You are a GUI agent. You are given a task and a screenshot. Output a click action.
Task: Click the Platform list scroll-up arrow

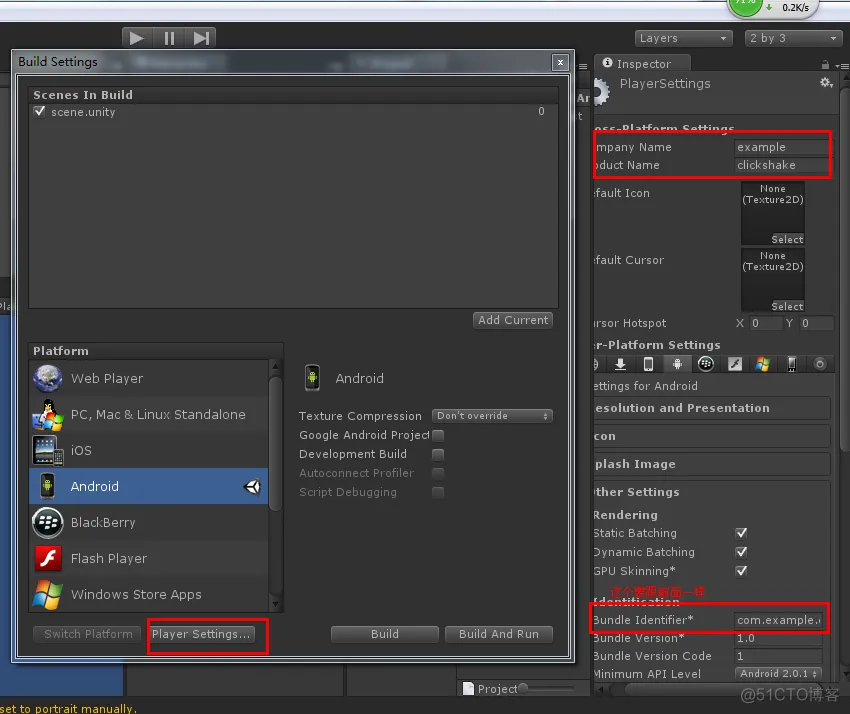pos(275,366)
